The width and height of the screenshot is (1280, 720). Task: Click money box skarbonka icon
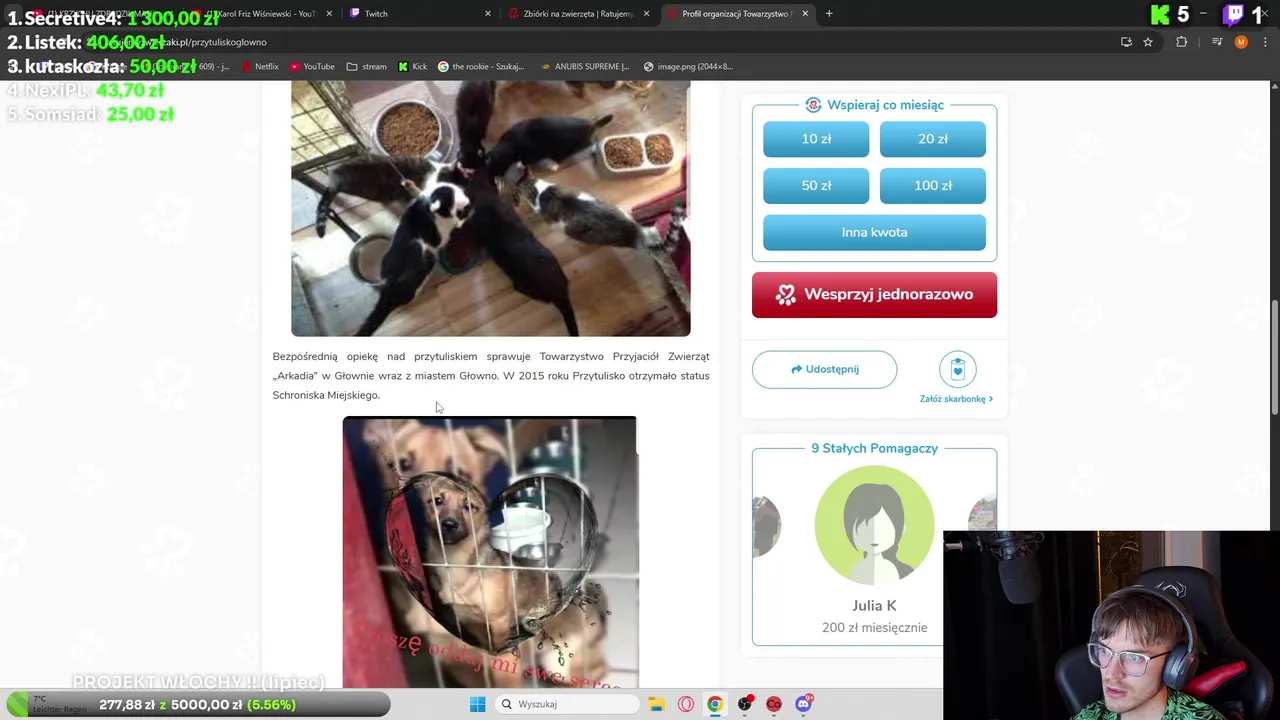click(x=957, y=369)
